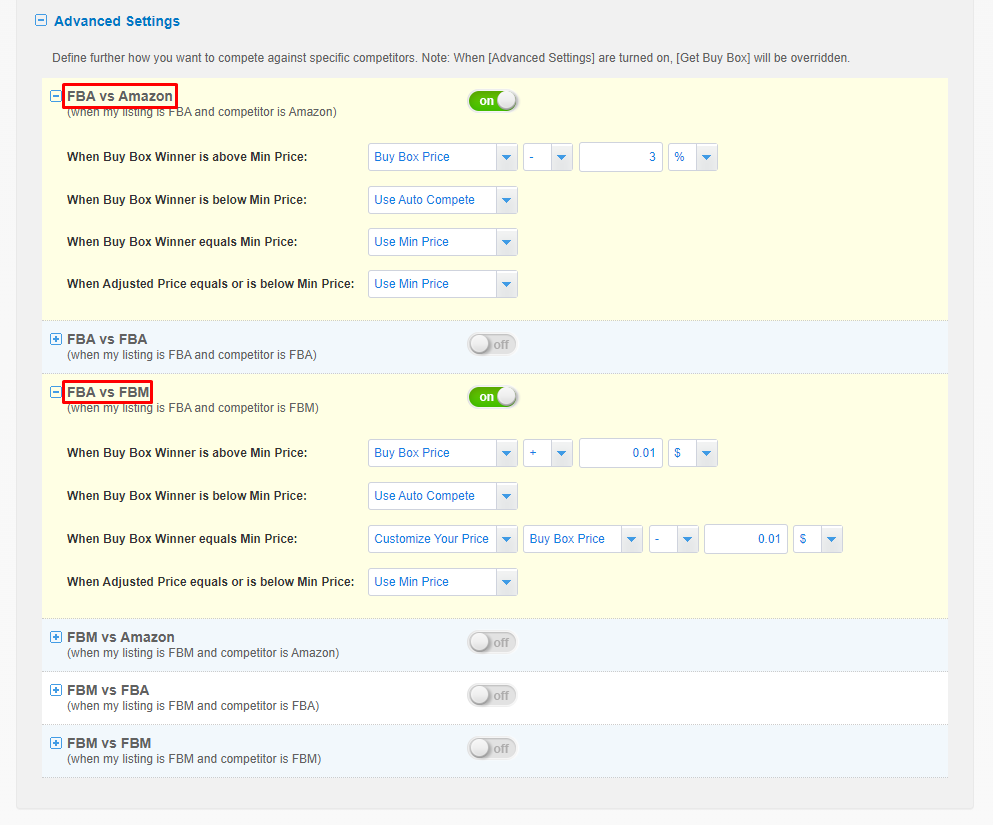Expand the FBM vs FBA section
This screenshot has height=825, width=993.
pos(56,690)
